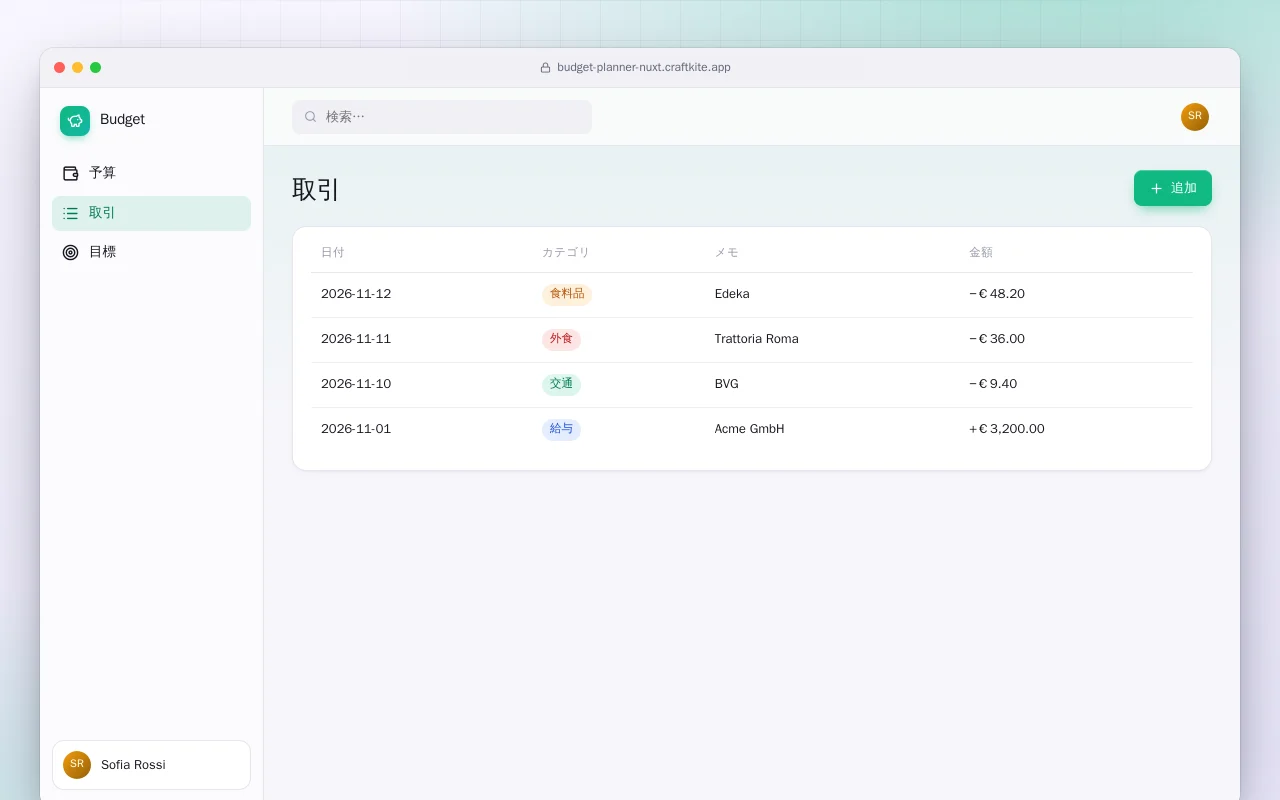The width and height of the screenshot is (1280, 800).
Task: Click the SR avatar beside Sofia Rossi
Action: (x=77, y=765)
